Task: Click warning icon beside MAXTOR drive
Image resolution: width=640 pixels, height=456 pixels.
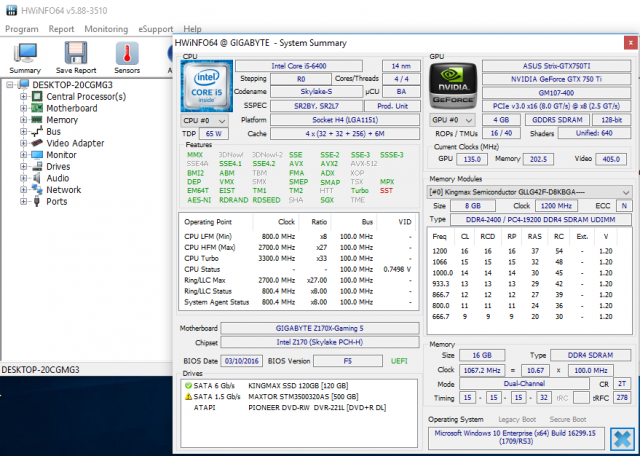Action: click(189, 397)
